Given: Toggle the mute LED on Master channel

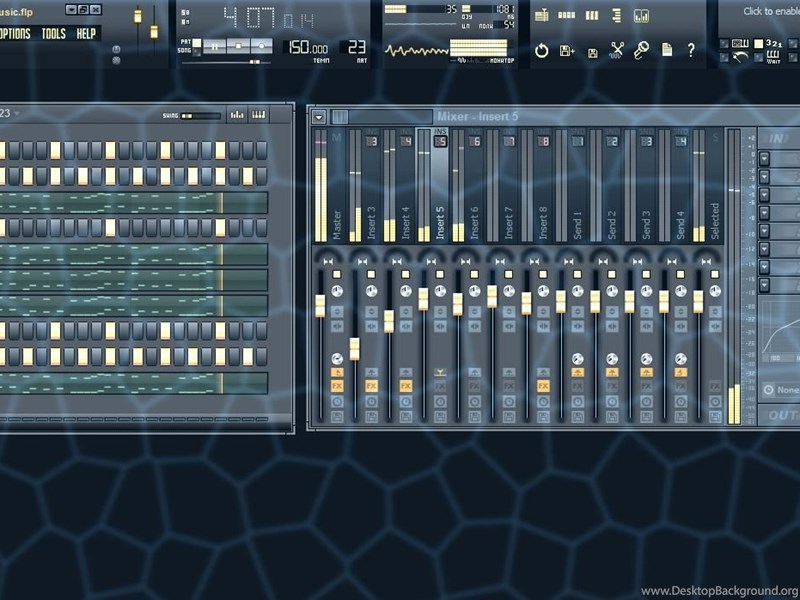Looking at the screenshot, I should click(337, 274).
